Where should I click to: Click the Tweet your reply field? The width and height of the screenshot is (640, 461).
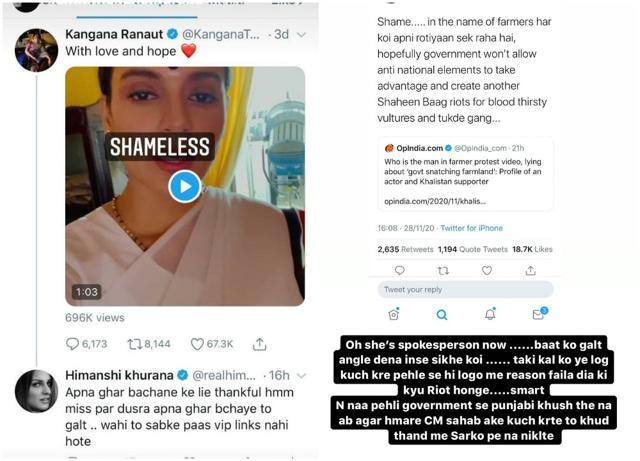[x=465, y=290]
